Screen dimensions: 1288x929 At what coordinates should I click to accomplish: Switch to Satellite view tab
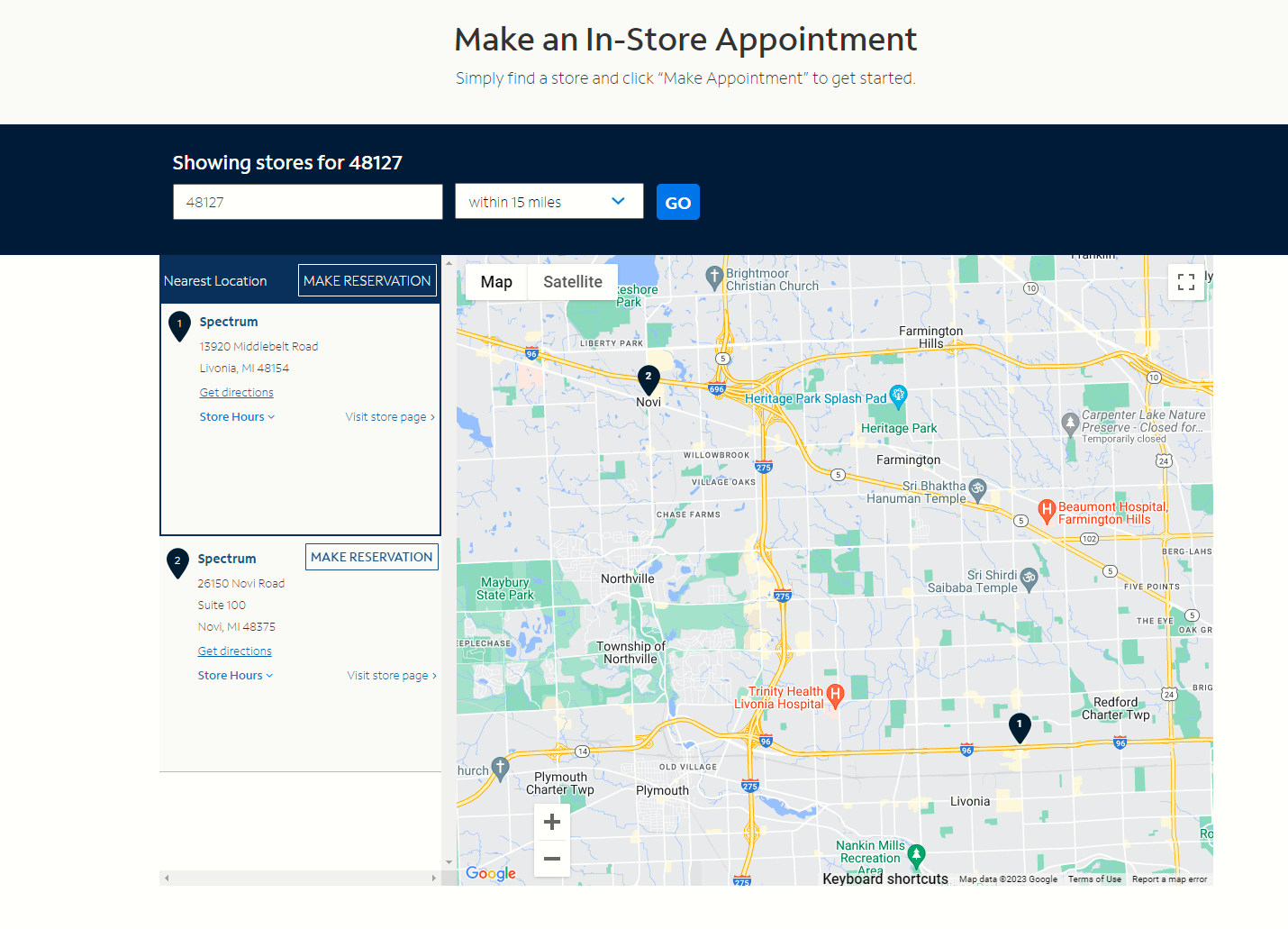[x=573, y=282]
